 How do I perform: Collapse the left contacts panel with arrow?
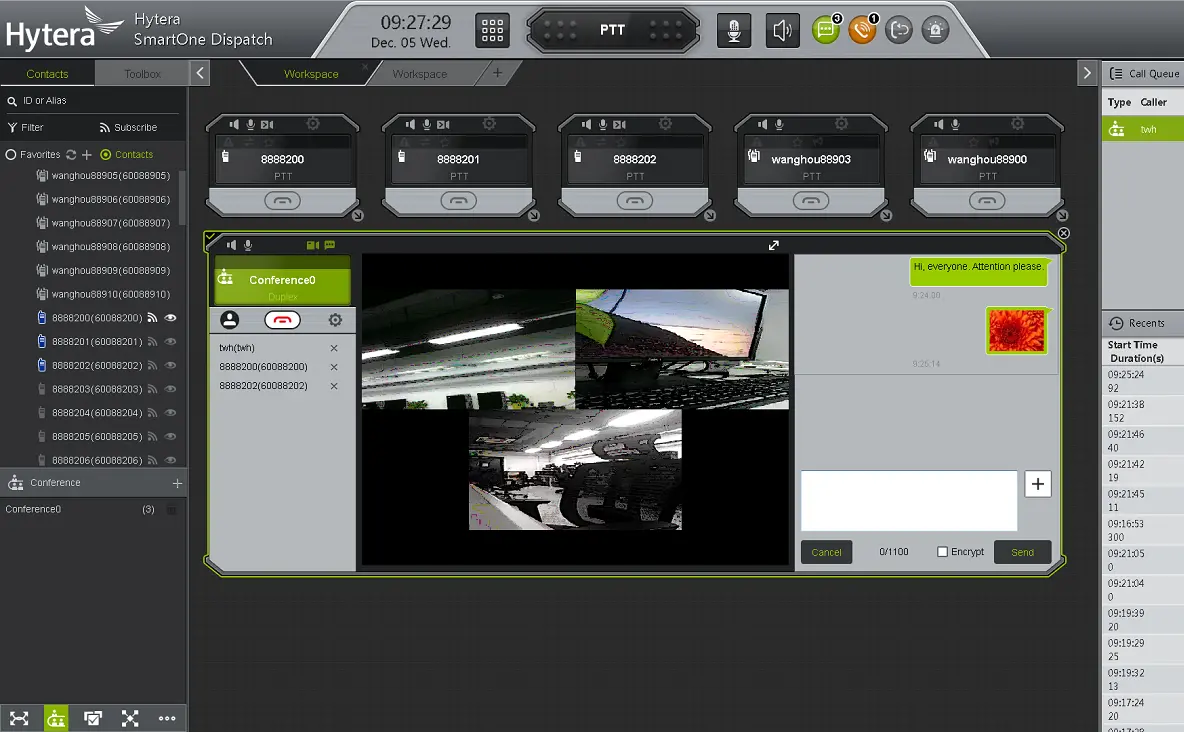200,73
